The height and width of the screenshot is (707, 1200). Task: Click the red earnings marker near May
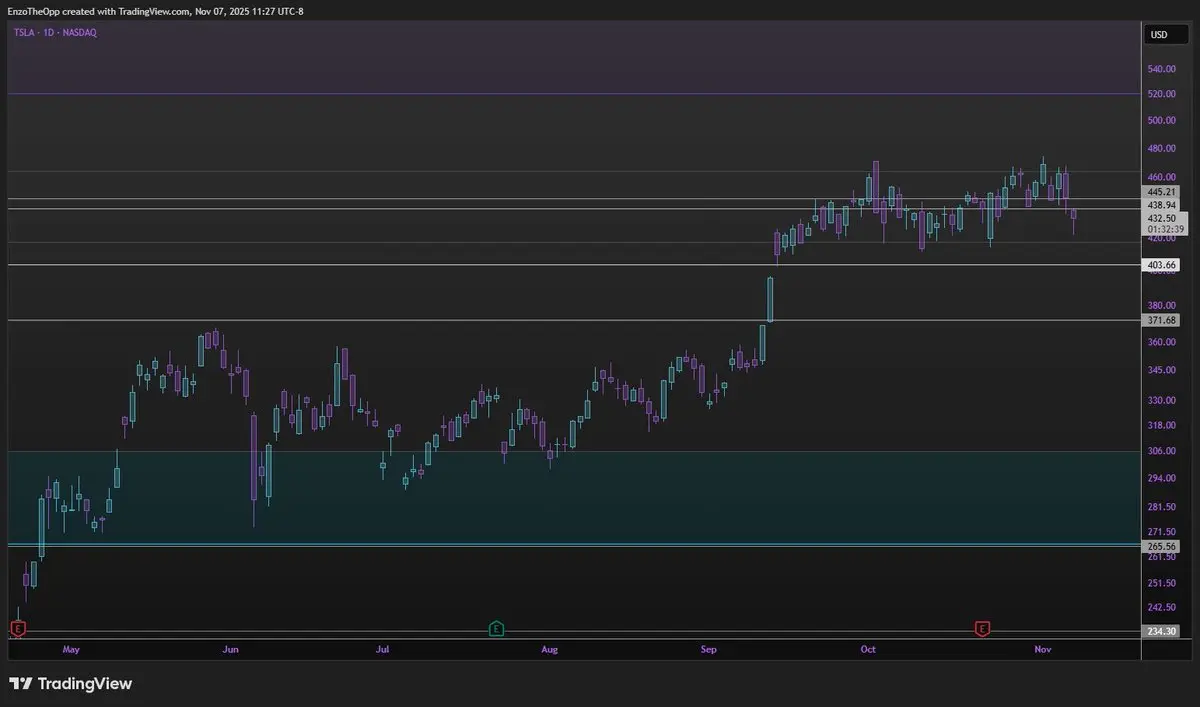tap(17, 628)
